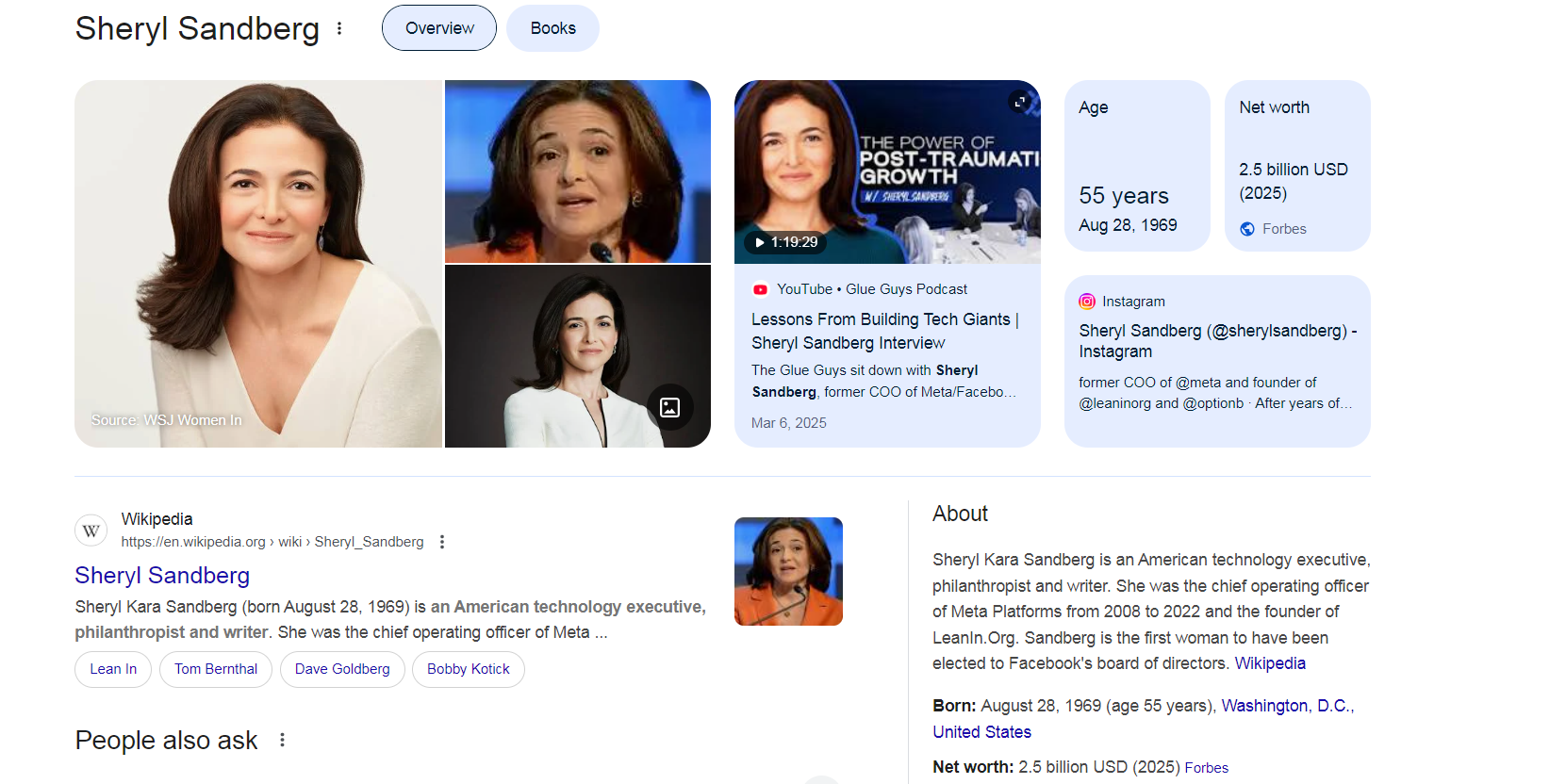Click the 'People also ask' heading
Screen dimensions: 1566x784
(167, 741)
